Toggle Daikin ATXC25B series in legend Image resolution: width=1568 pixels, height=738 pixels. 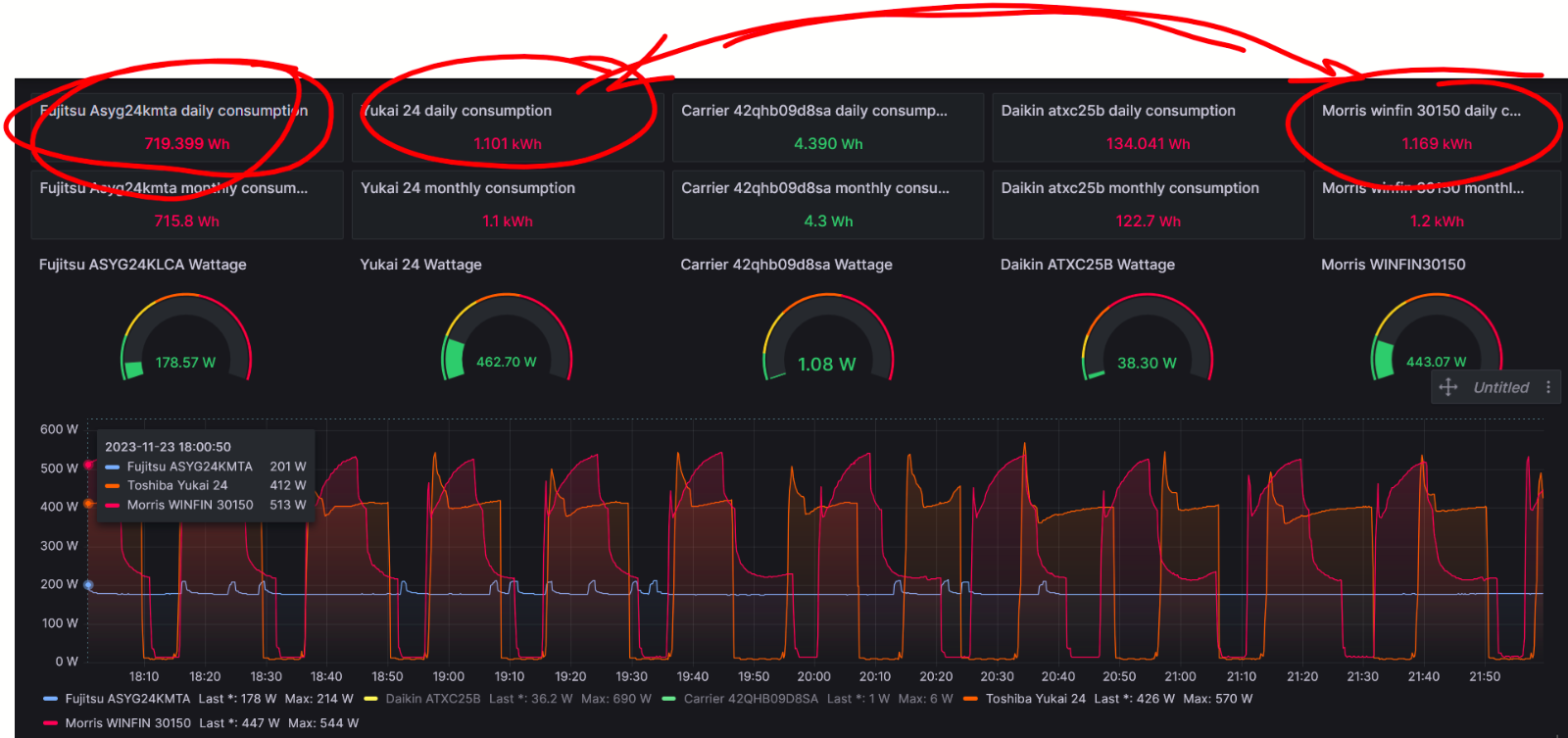433,699
